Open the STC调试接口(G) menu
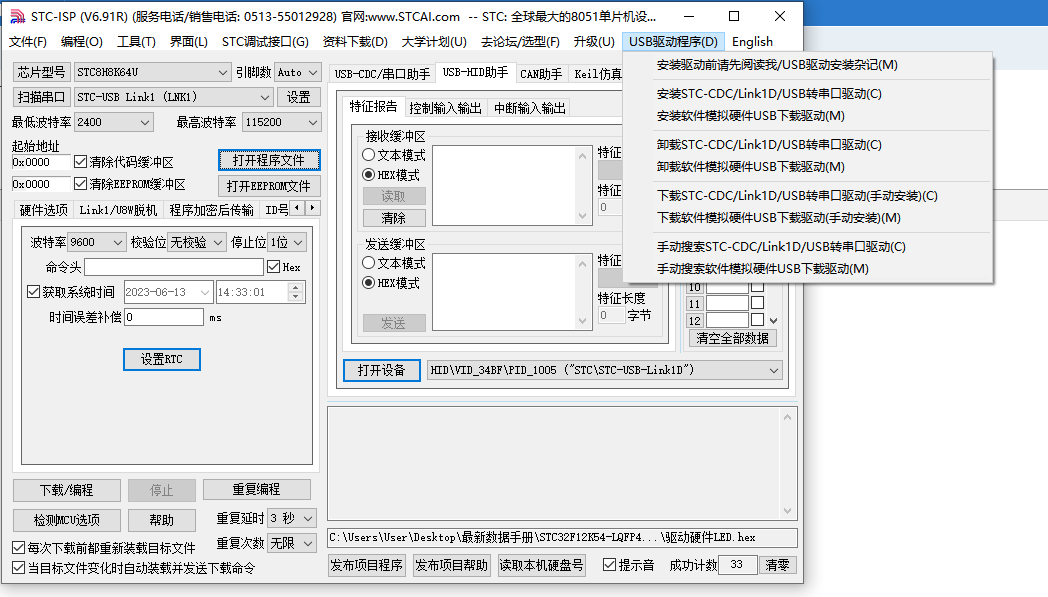This screenshot has height=597, width=1048. [265, 41]
